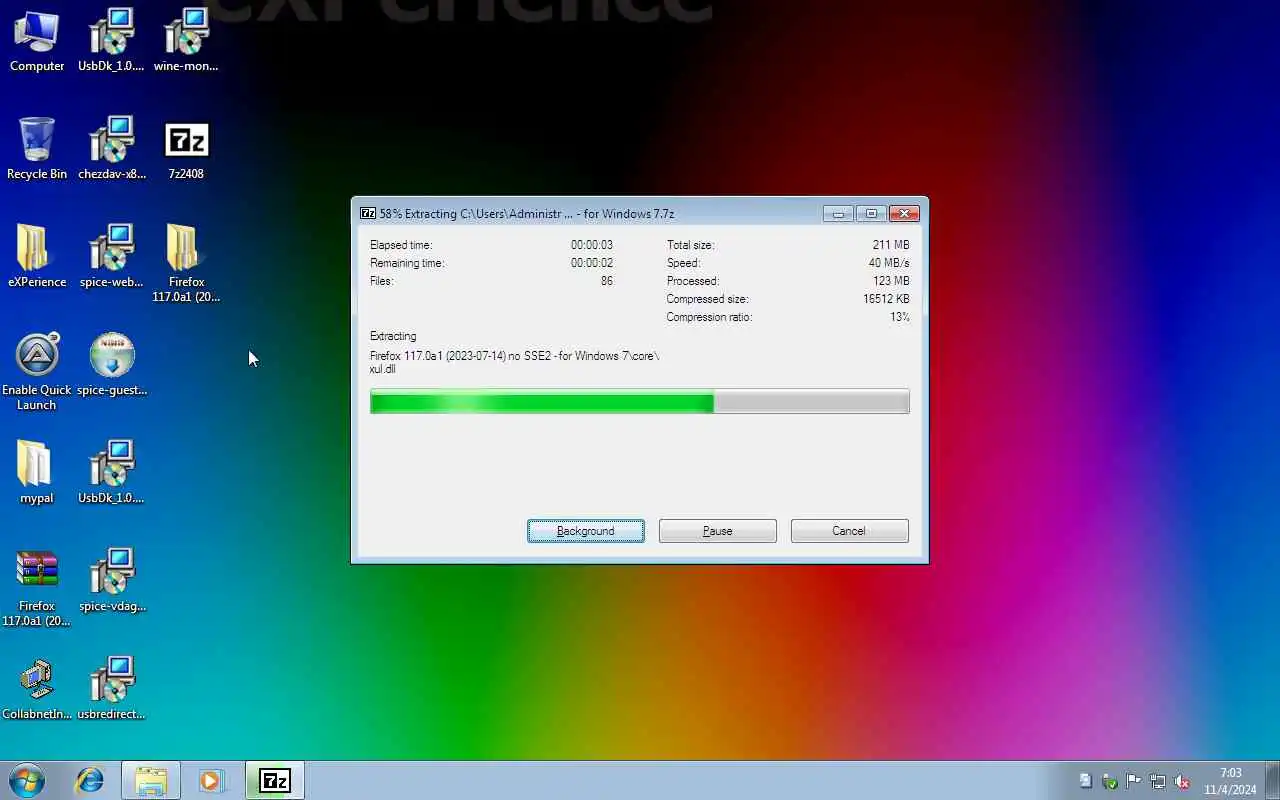The width and height of the screenshot is (1280, 800).
Task: Select the spice-guest... setup icon
Action: click(112, 365)
